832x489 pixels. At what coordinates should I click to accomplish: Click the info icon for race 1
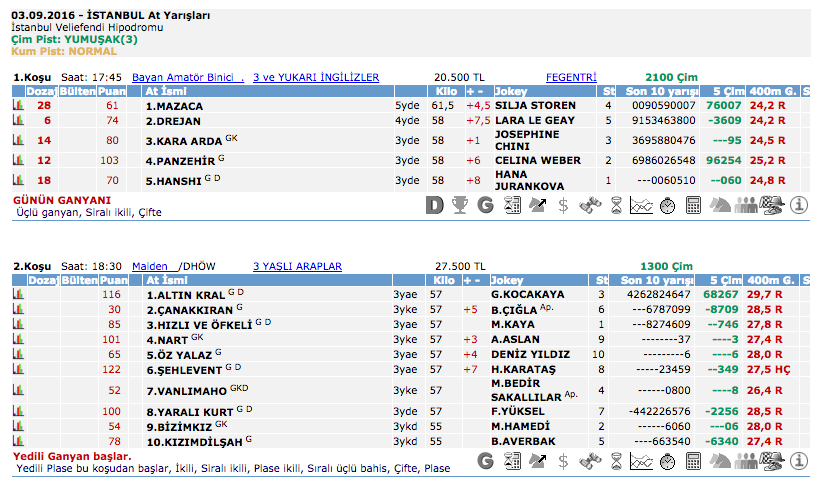coord(798,205)
